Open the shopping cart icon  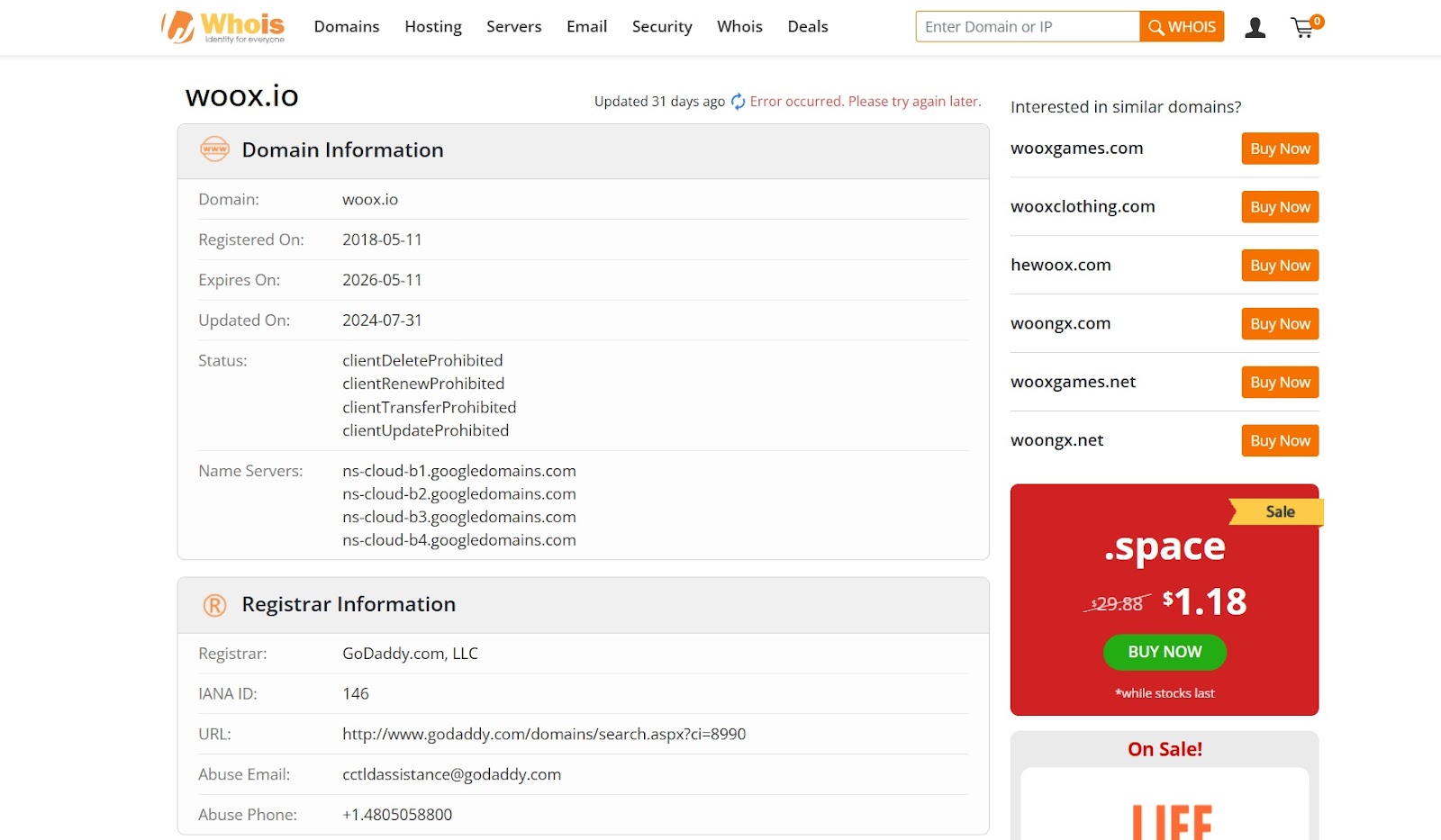click(x=1303, y=28)
